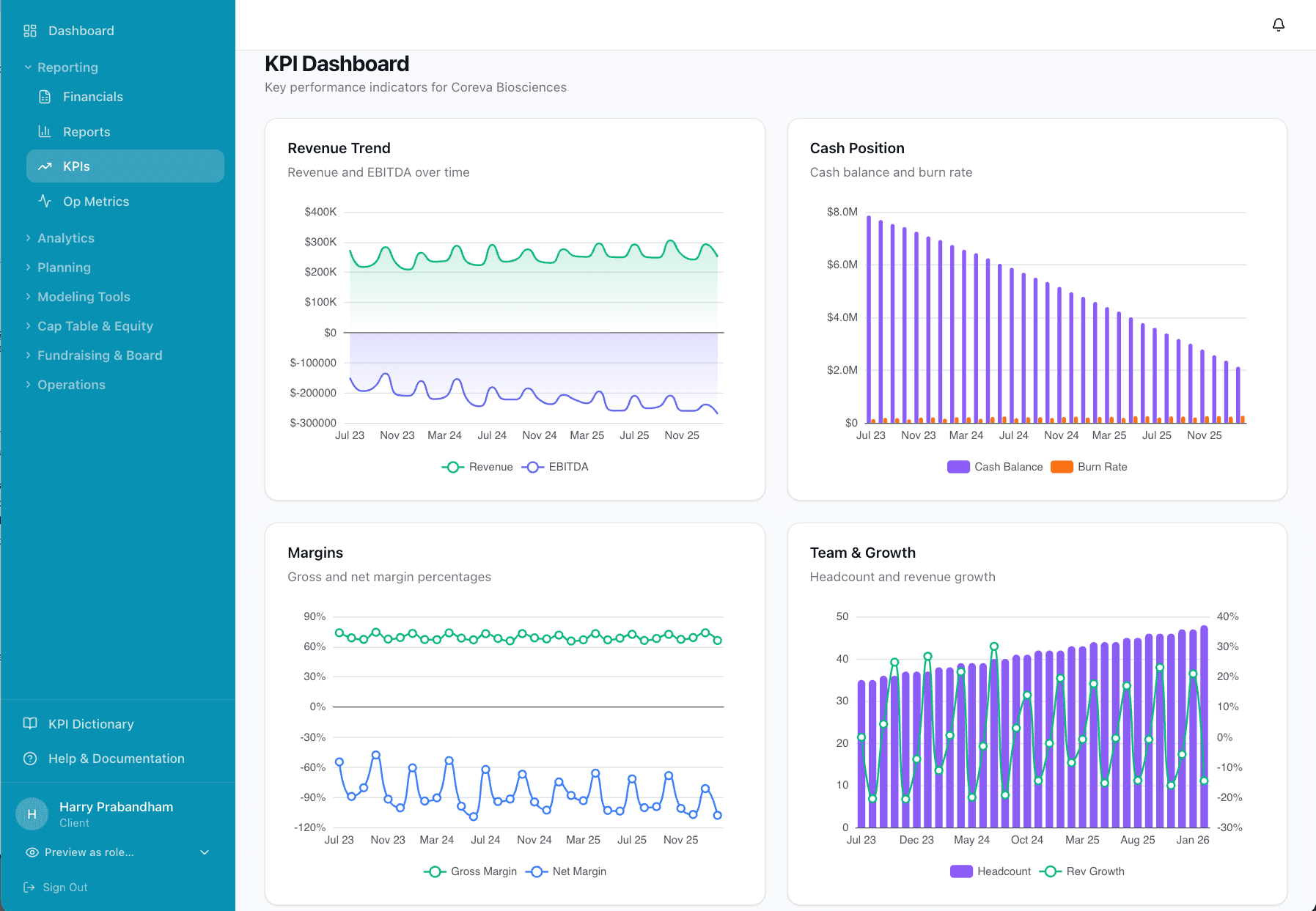Expand Cap Table & Equity

click(95, 325)
